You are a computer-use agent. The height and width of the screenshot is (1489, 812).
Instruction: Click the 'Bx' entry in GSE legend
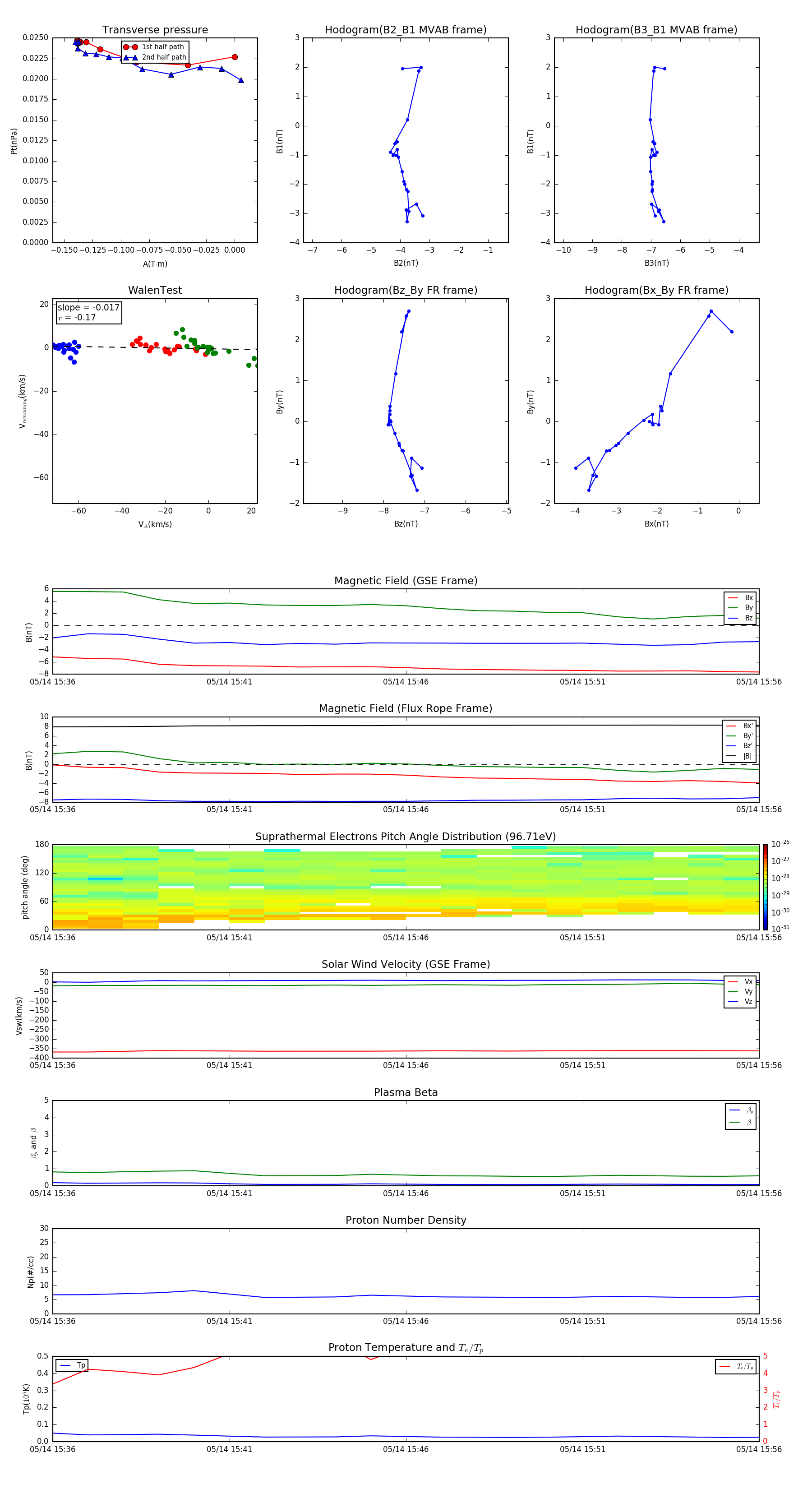click(x=740, y=598)
